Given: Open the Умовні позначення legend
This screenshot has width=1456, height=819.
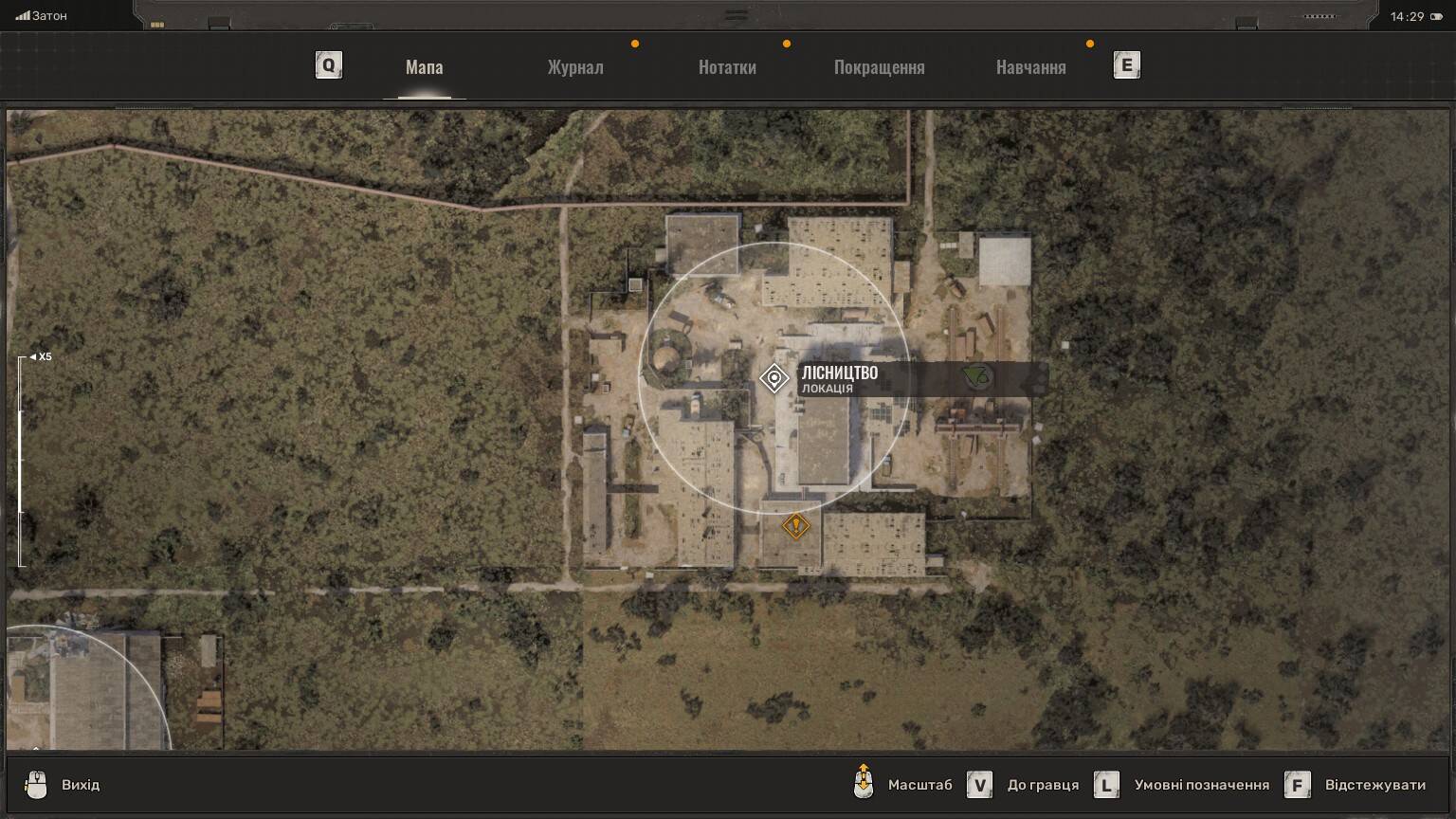Looking at the screenshot, I should pyautogui.click(x=1201, y=785).
